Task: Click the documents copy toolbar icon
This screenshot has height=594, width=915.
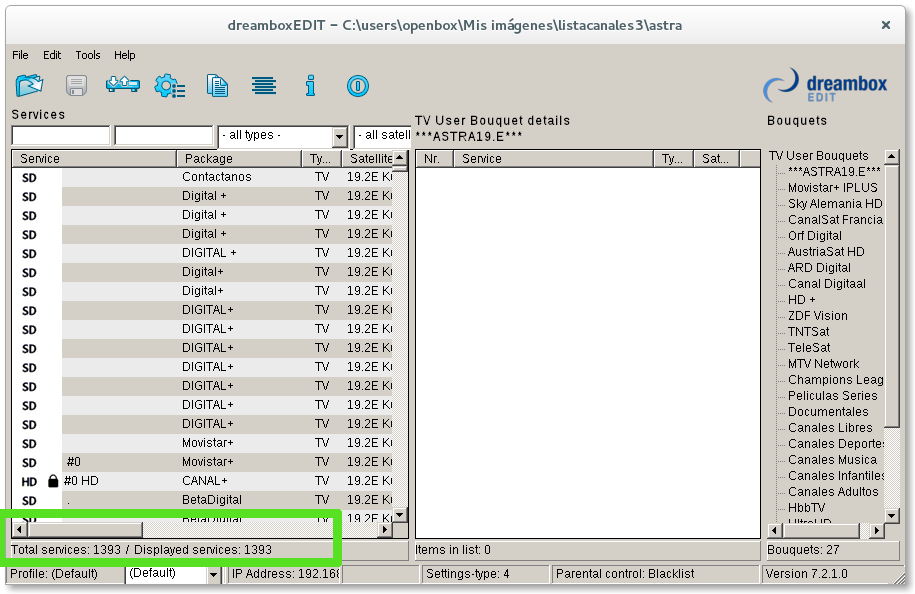Action: [217, 86]
